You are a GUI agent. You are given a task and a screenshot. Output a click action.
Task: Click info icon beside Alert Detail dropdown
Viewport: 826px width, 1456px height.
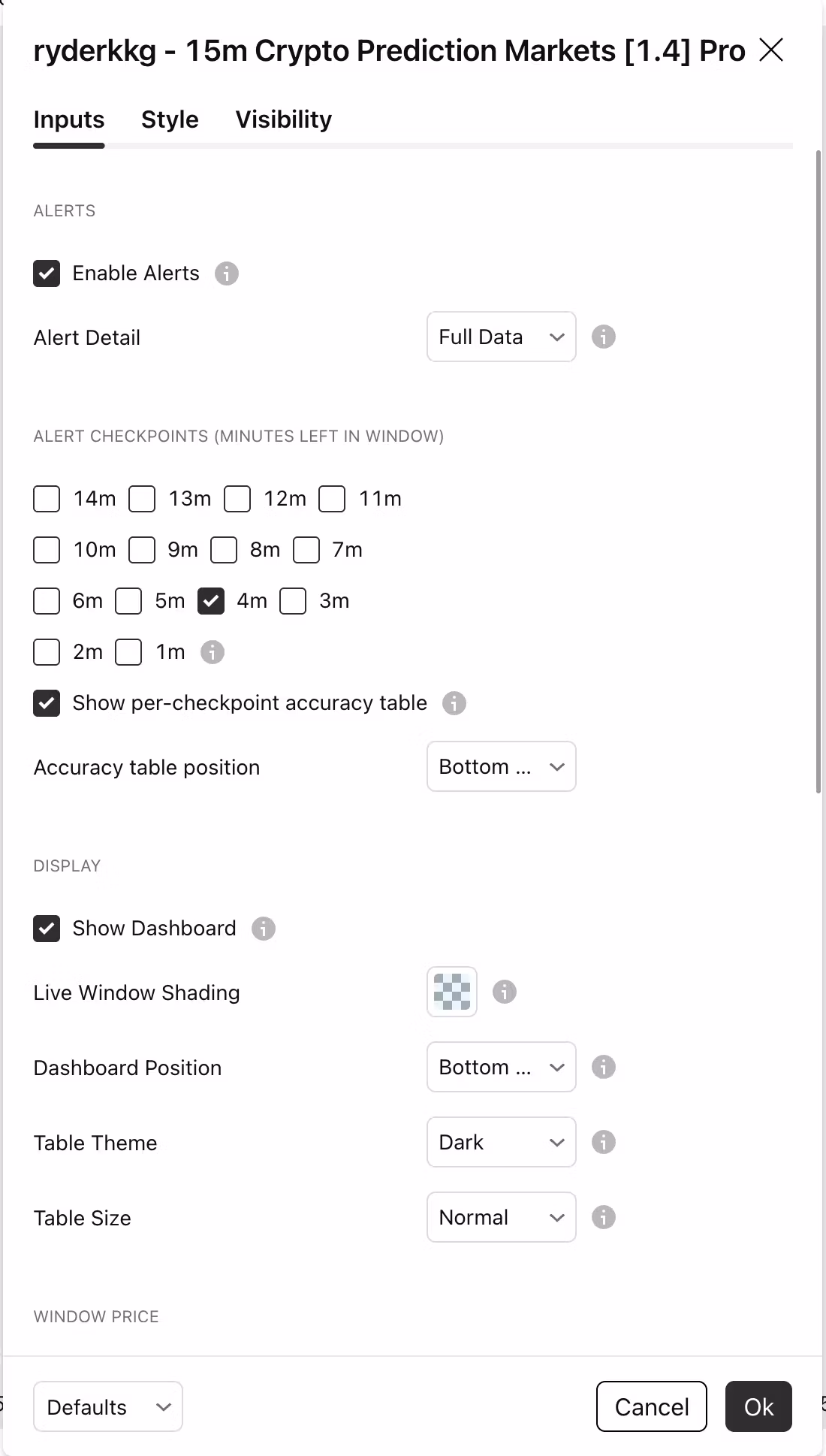pyautogui.click(x=604, y=337)
